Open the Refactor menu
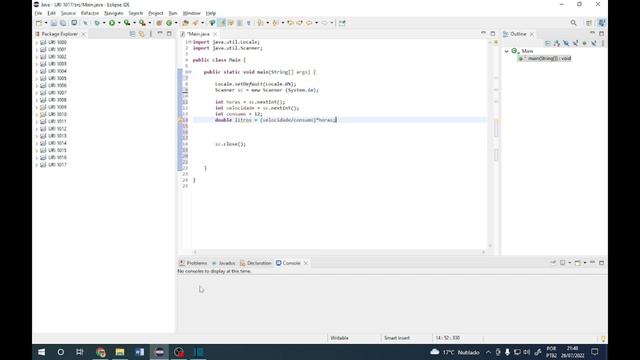Viewport: 640px width, 360px height. click(x=90, y=13)
